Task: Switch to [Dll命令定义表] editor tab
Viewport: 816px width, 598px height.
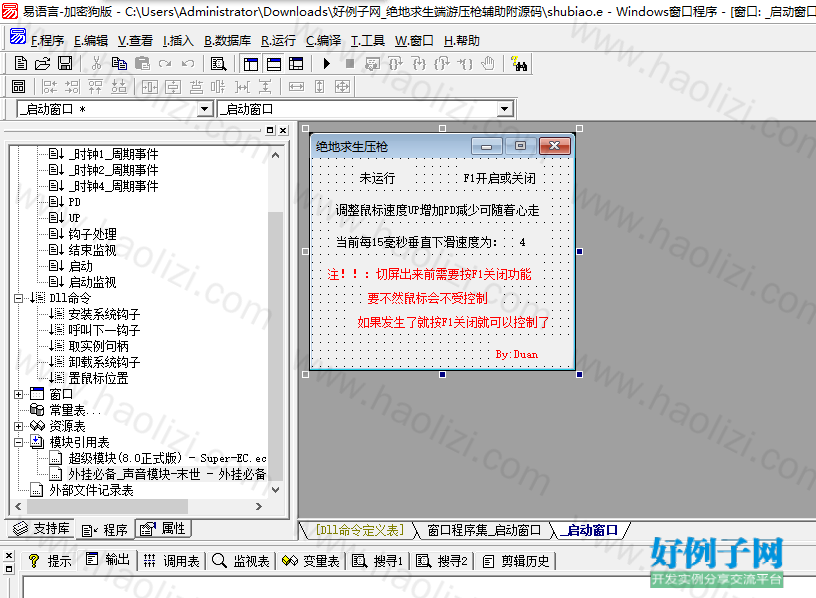Action: 360,530
